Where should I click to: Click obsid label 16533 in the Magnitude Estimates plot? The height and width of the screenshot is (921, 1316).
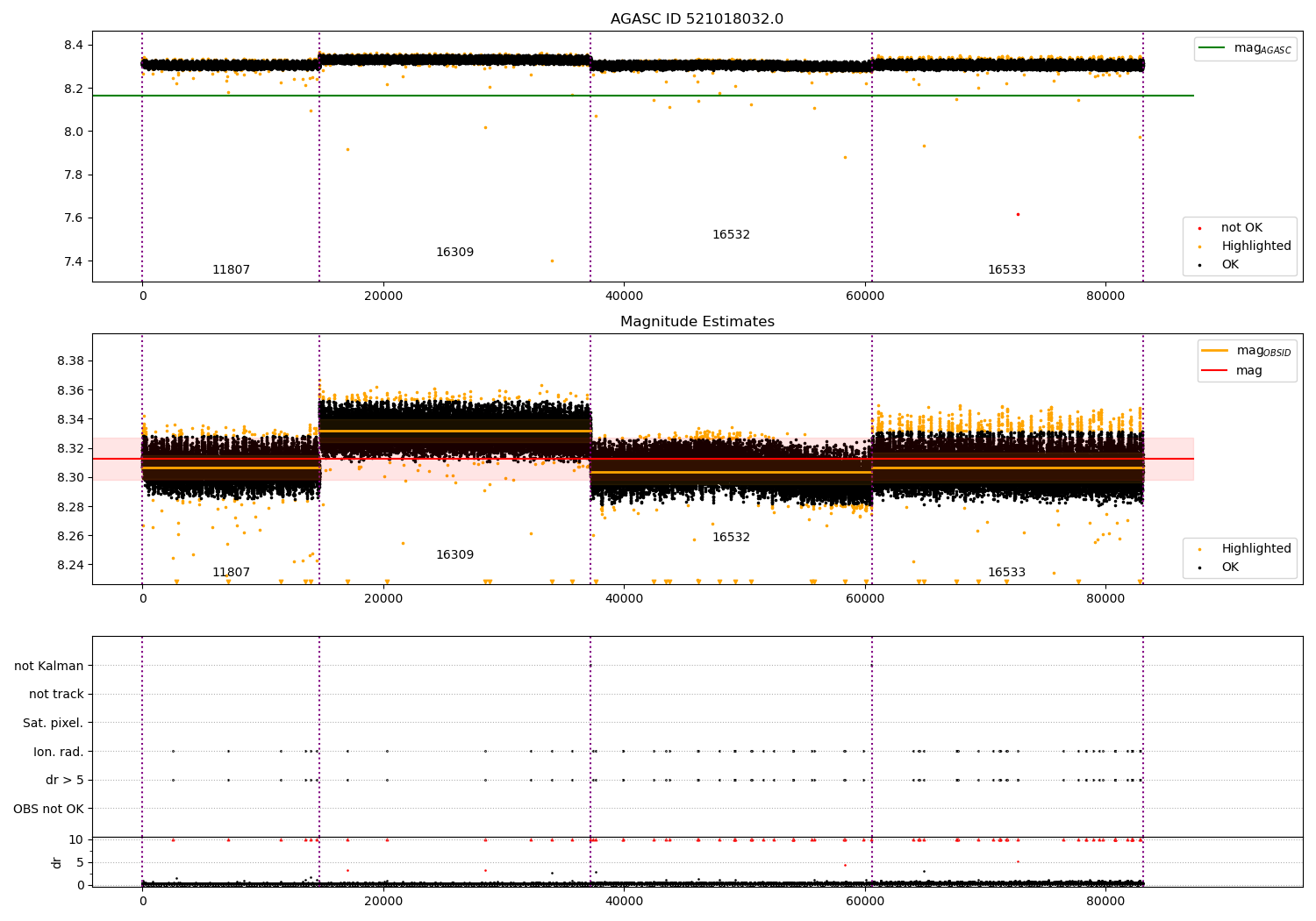[x=1006, y=573]
